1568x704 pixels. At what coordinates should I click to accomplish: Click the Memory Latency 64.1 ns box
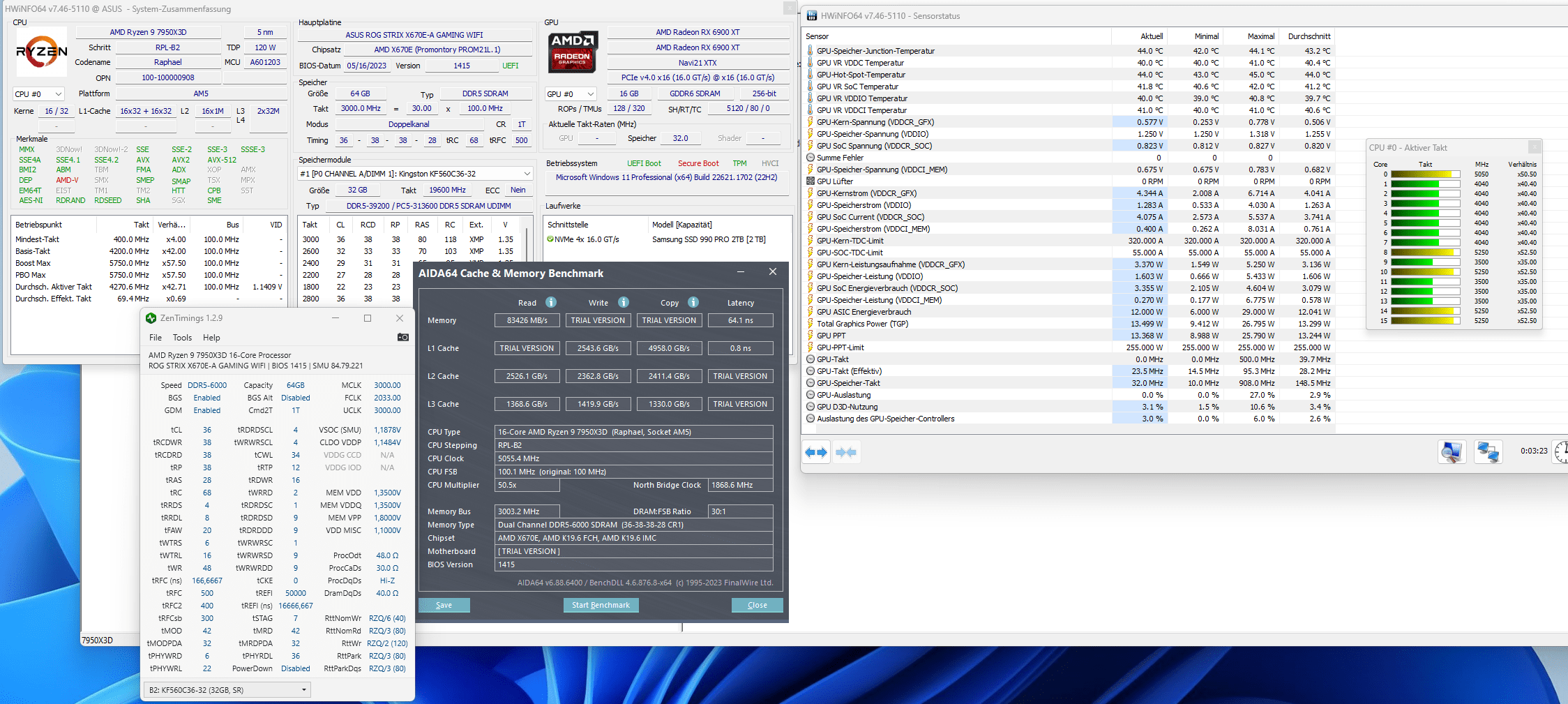point(741,320)
